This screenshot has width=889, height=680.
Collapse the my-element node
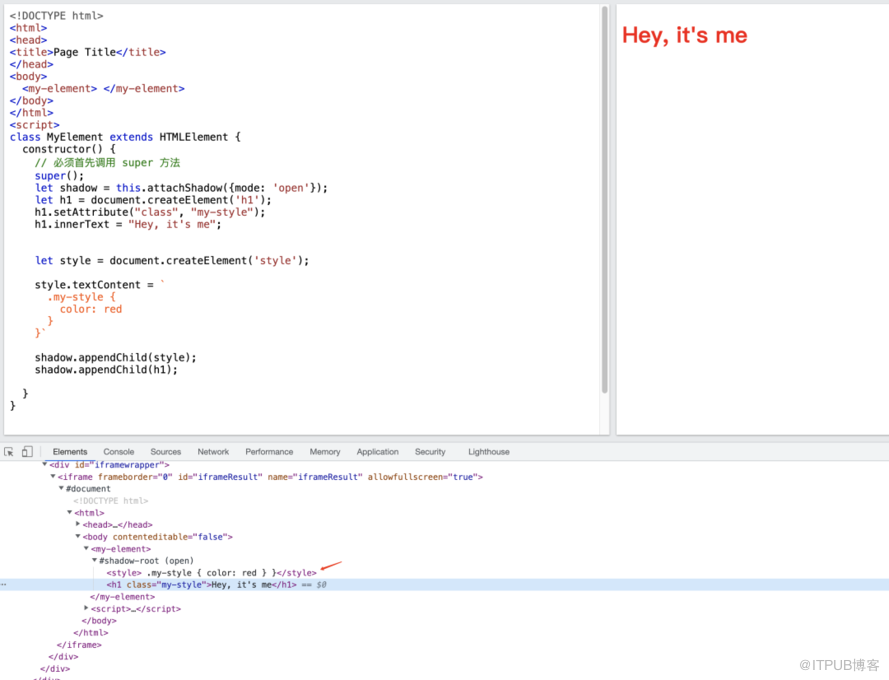[86, 549]
